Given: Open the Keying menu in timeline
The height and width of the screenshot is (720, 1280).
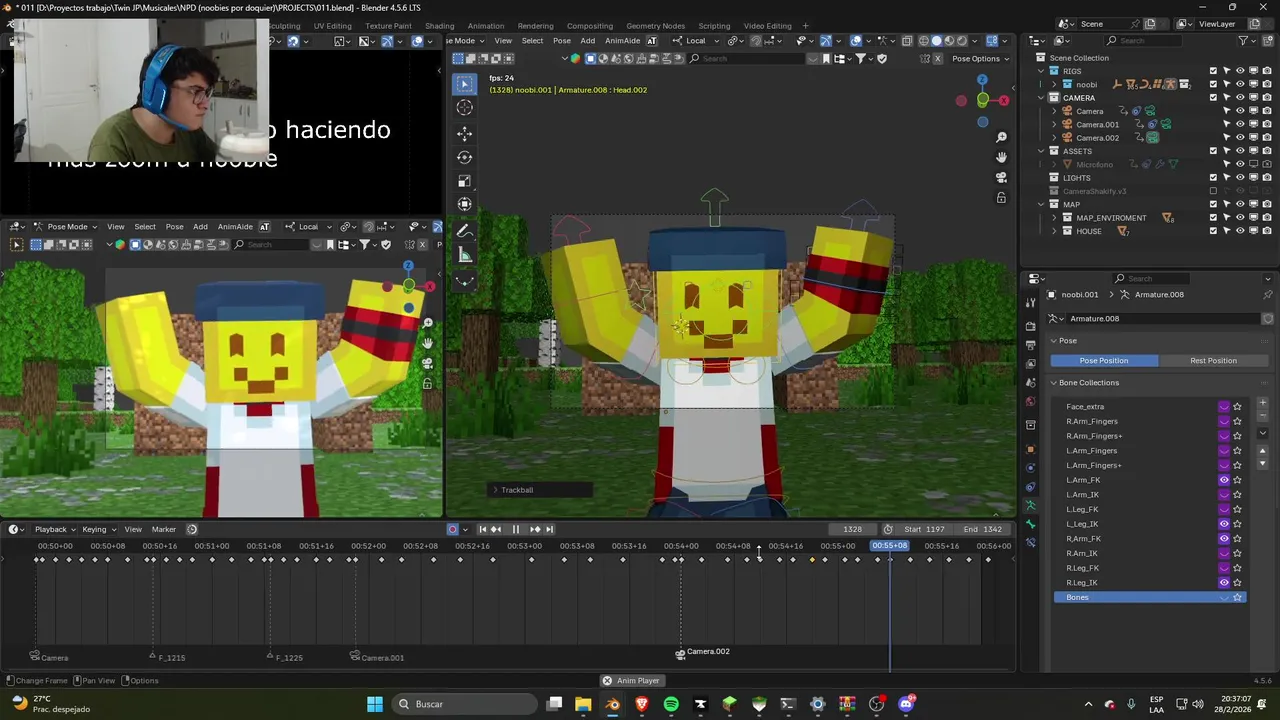Looking at the screenshot, I should [x=97, y=529].
